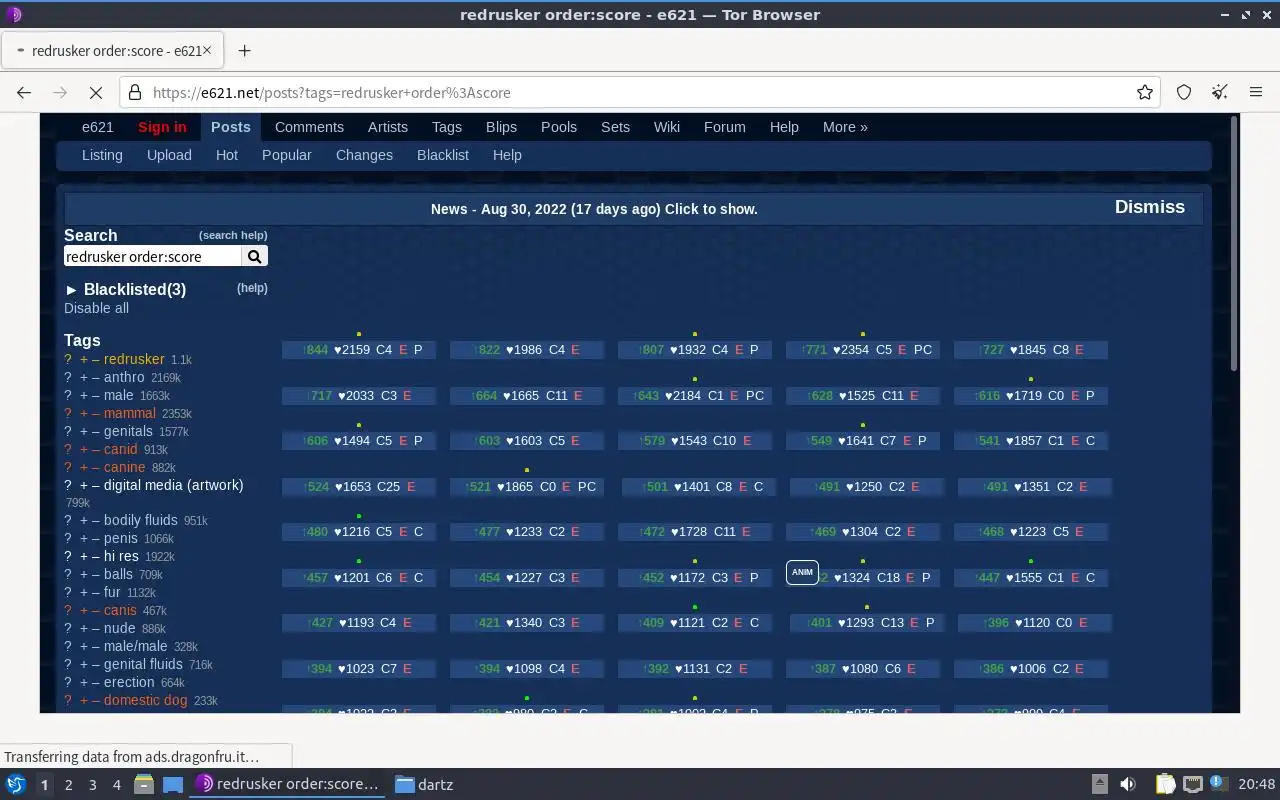Screen dimensions: 1280x800
Task: Click the minus to exclude digital media (artwork)
Action: (96, 485)
